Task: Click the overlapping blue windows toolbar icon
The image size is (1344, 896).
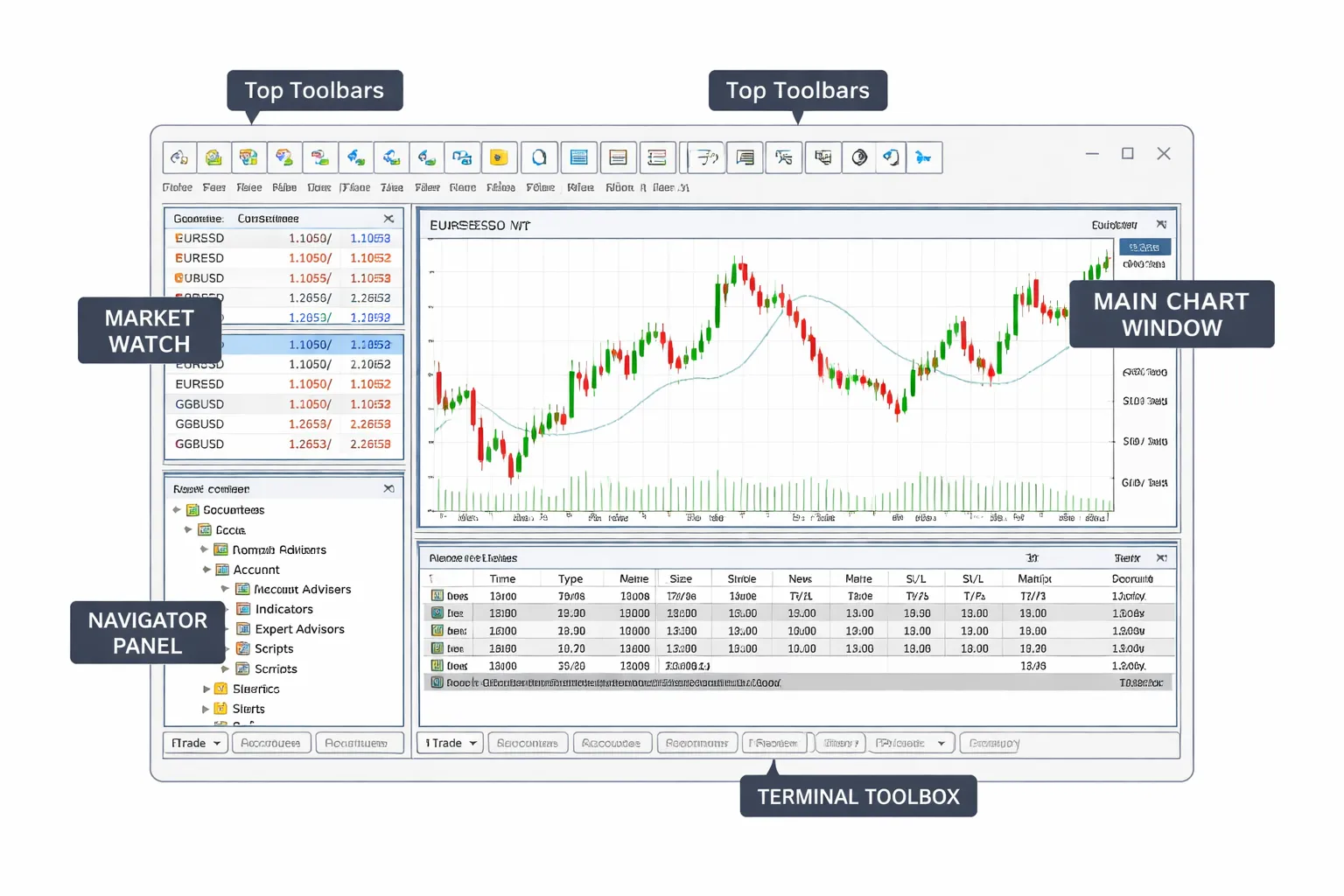Action: (462, 157)
